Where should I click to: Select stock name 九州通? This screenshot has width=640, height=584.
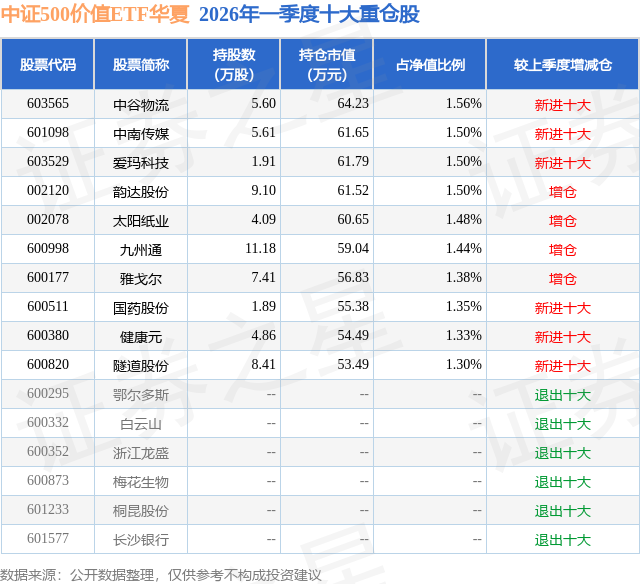tap(141, 250)
